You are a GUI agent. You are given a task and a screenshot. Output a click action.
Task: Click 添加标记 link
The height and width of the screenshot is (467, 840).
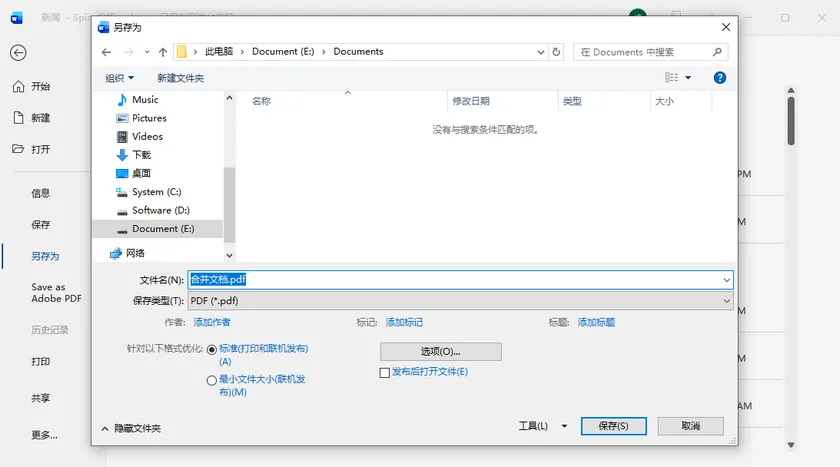404,322
